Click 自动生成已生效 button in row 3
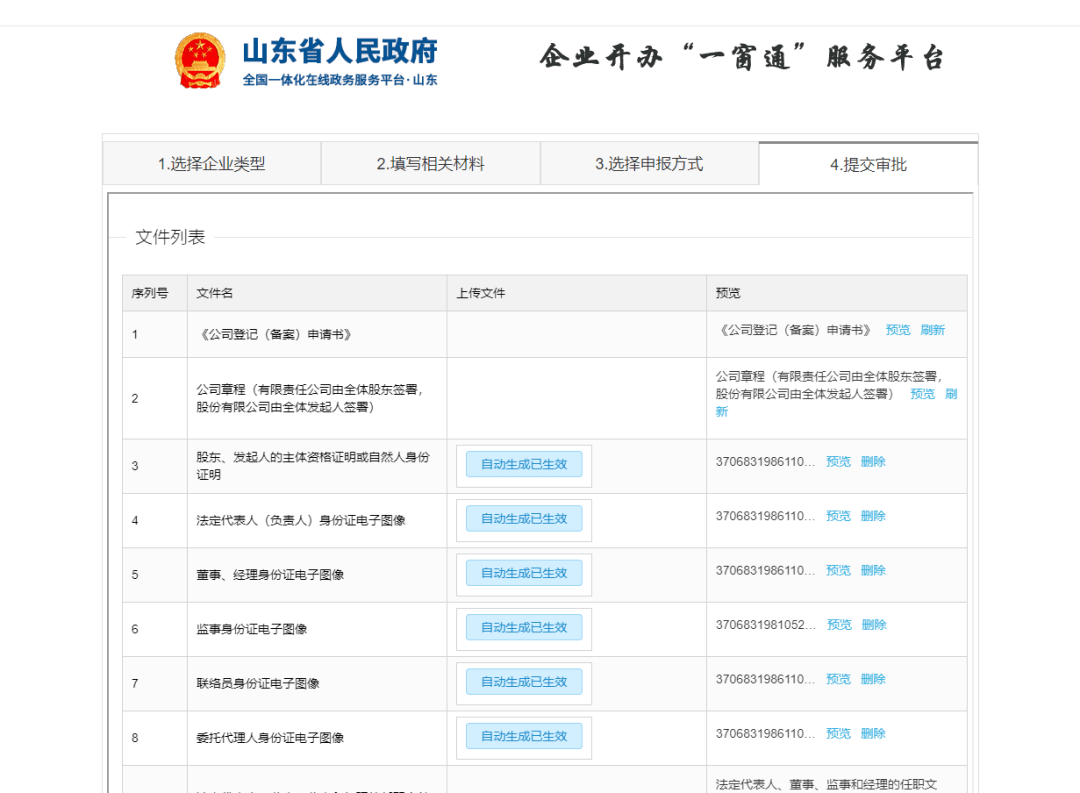Viewport: 1080px width, 793px height. [523, 464]
